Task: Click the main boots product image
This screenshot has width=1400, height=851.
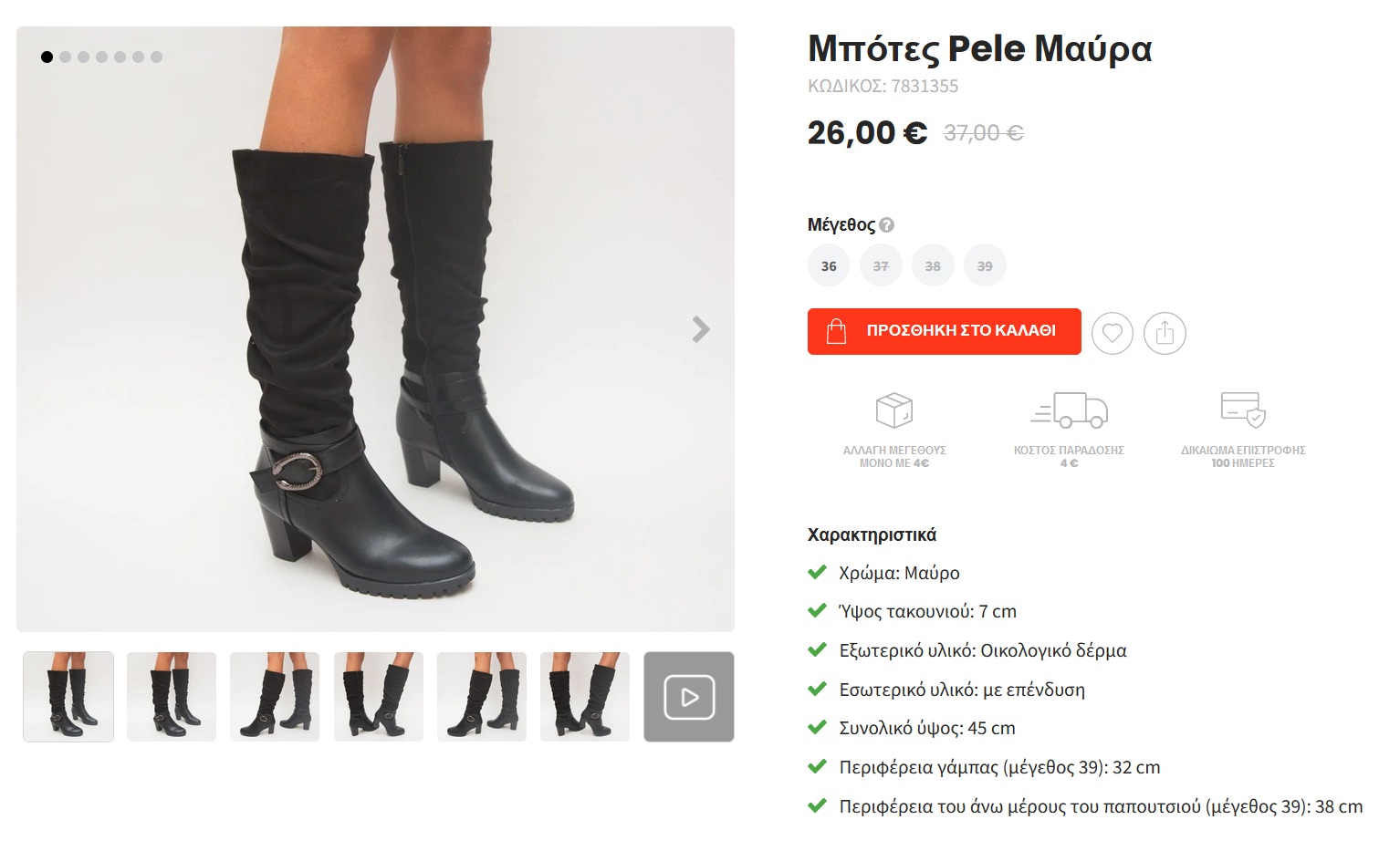Action: [375, 365]
